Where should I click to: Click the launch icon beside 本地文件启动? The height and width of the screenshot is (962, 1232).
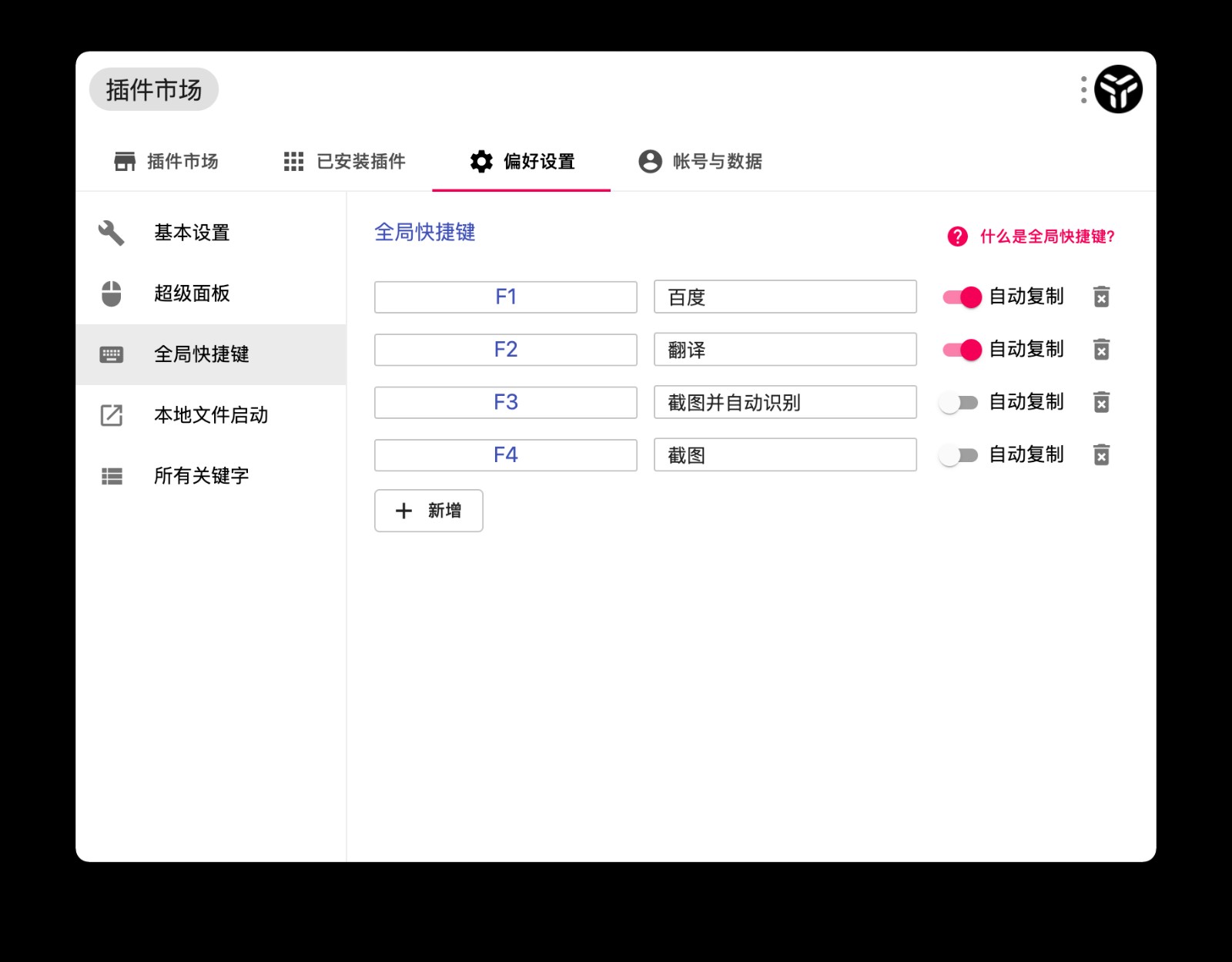[112, 415]
